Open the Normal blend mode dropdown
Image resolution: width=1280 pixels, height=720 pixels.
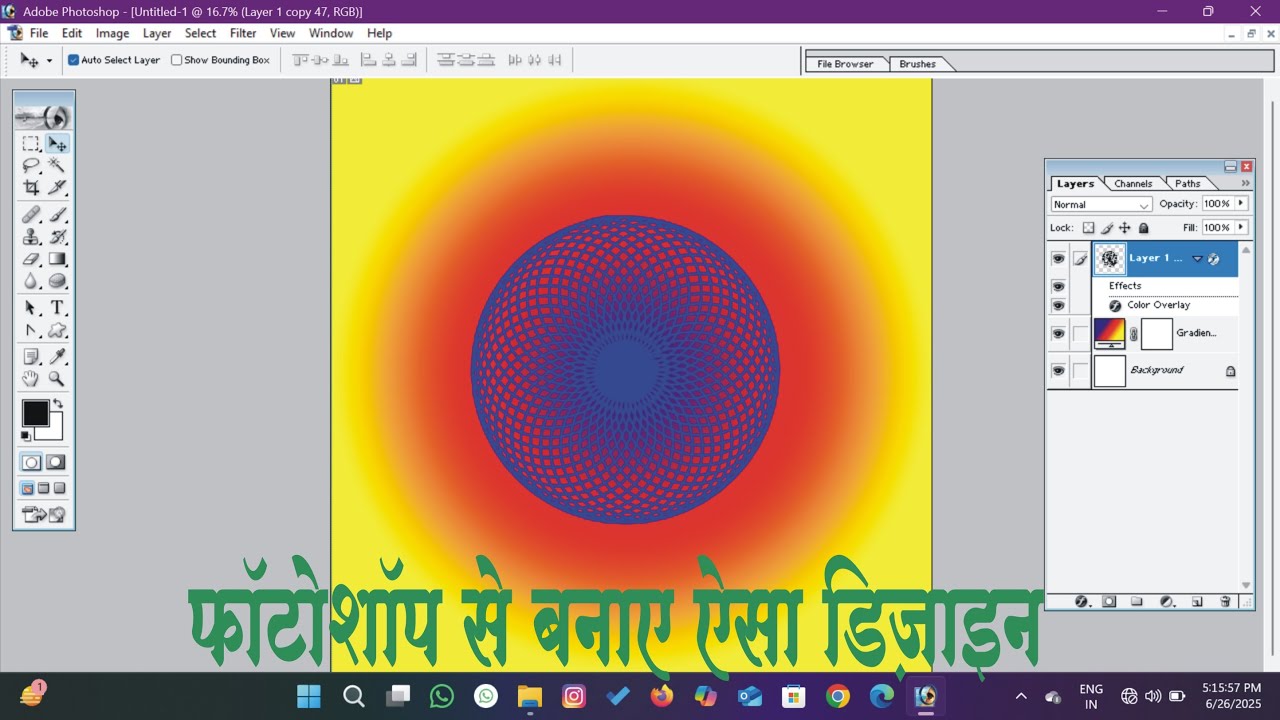pos(1101,204)
